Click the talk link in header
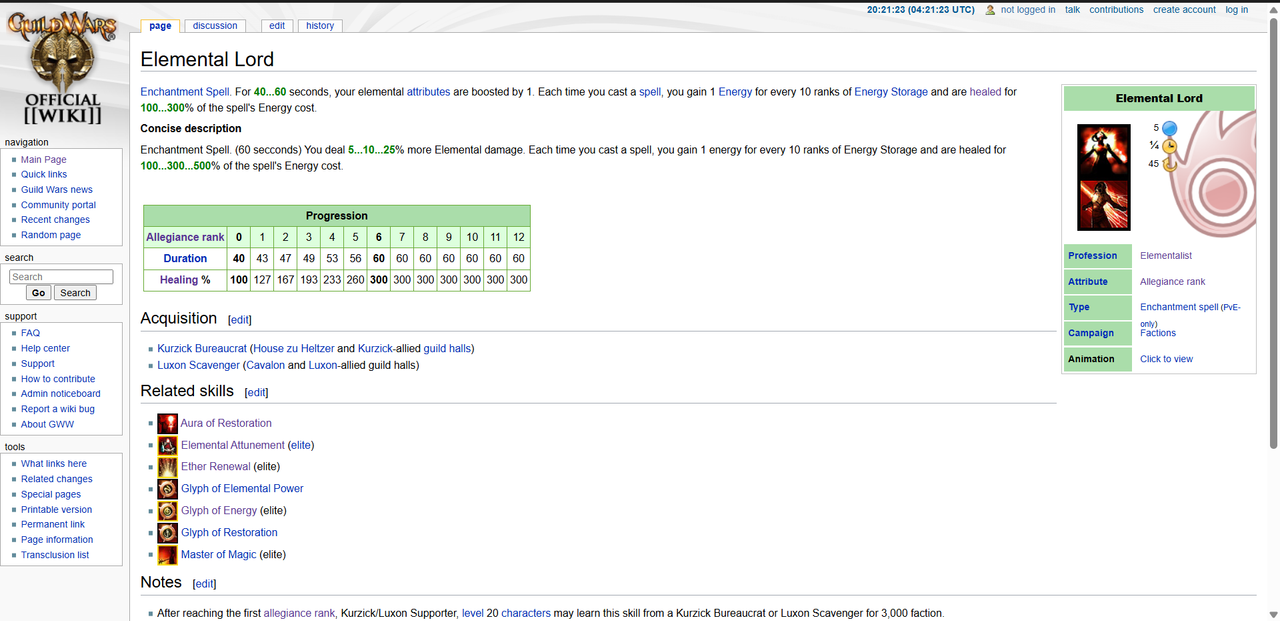The height and width of the screenshot is (621, 1280). click(x=1072, y=10)
